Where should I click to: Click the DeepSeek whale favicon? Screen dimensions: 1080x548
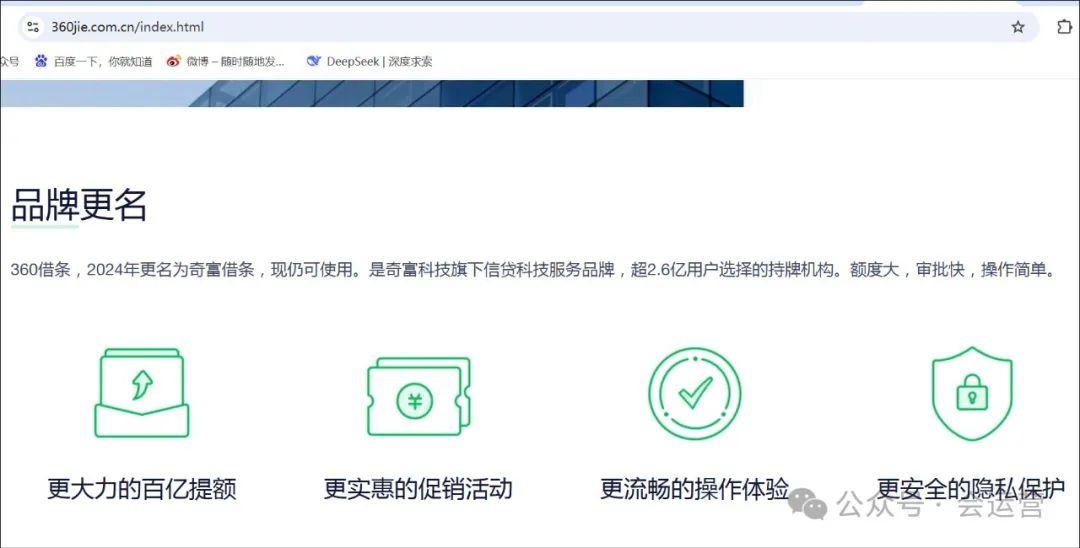(x=314, y=61)
